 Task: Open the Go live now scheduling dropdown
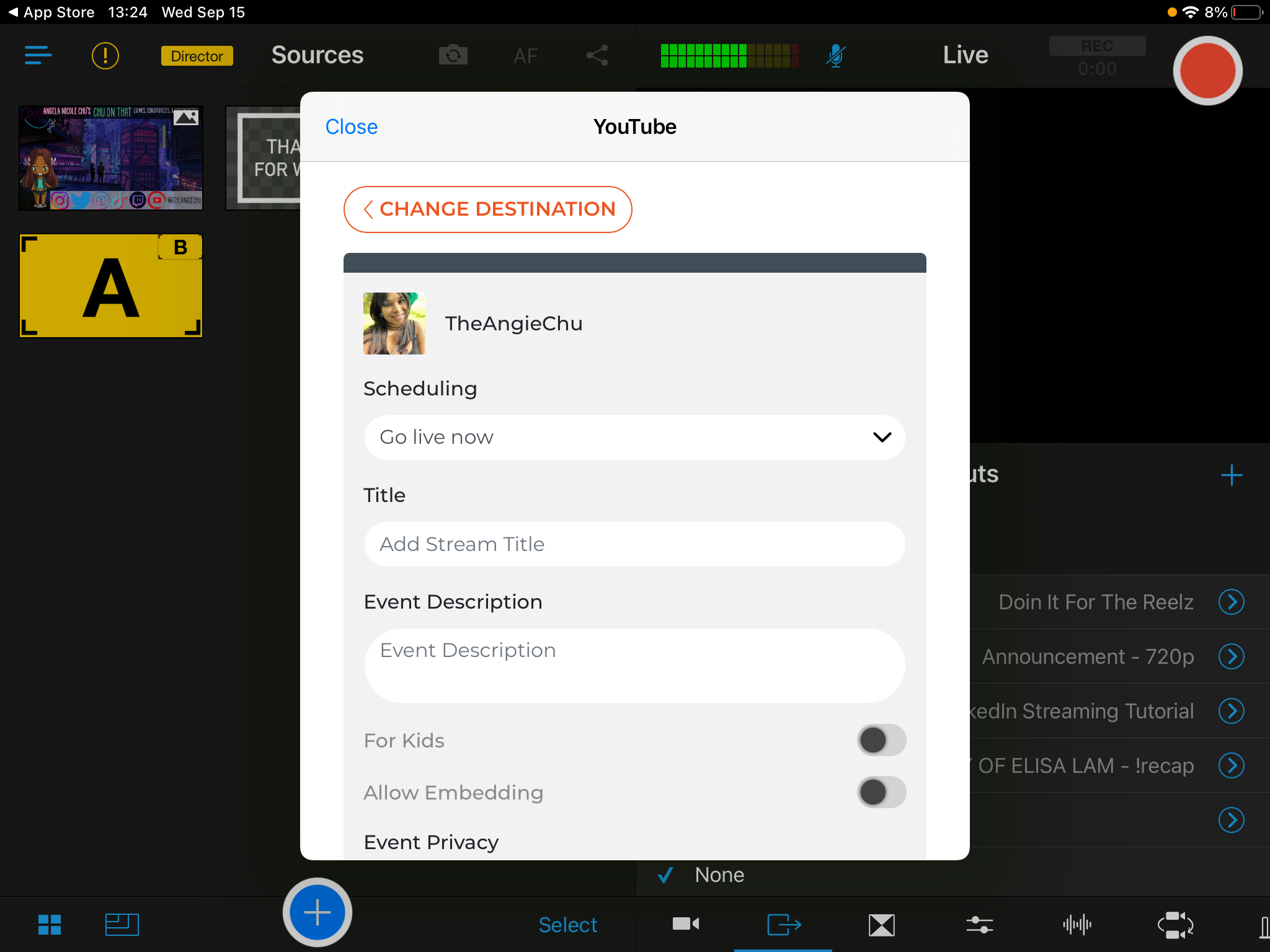(633, 437)
